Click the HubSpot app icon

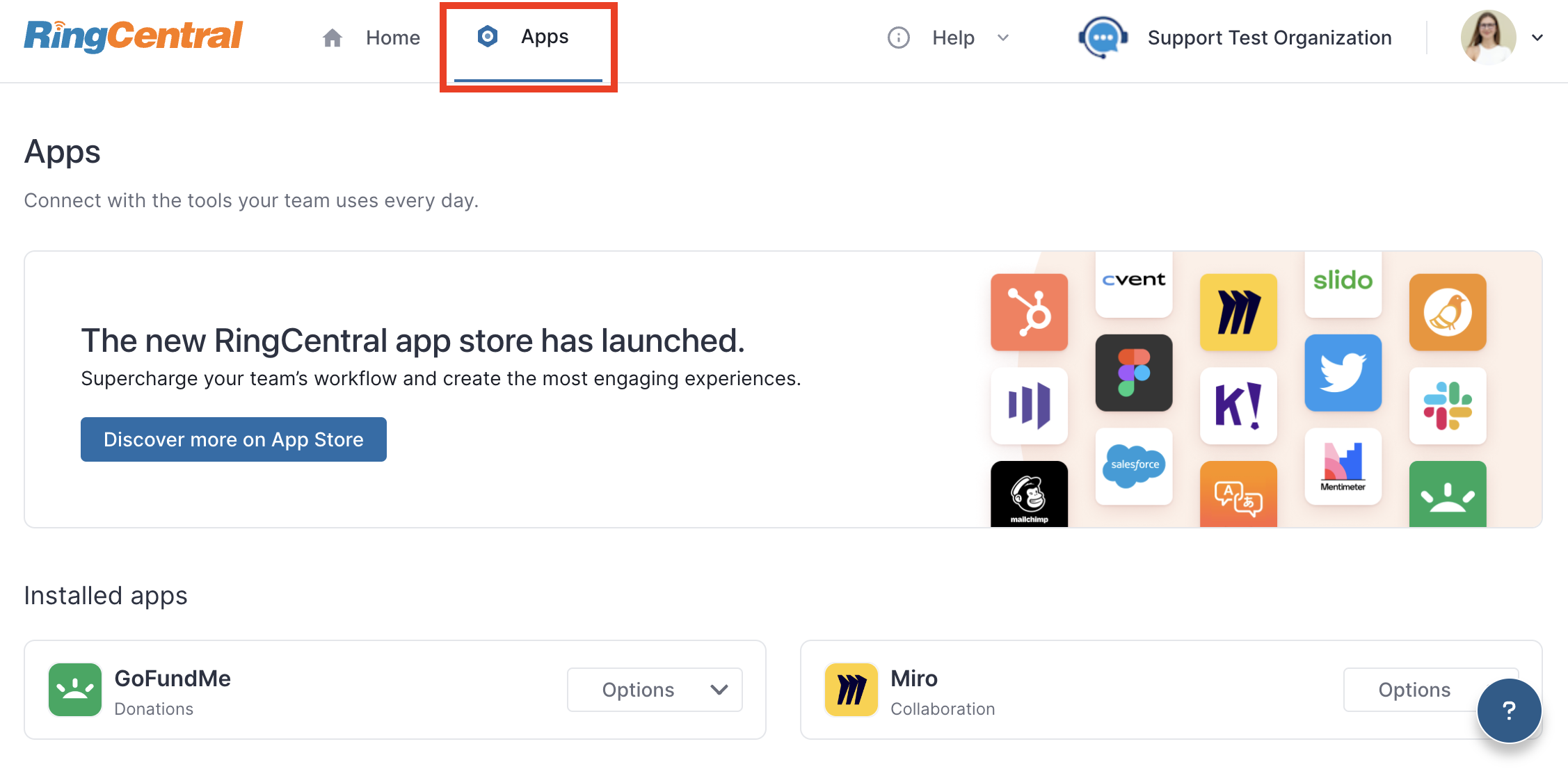1029,312
